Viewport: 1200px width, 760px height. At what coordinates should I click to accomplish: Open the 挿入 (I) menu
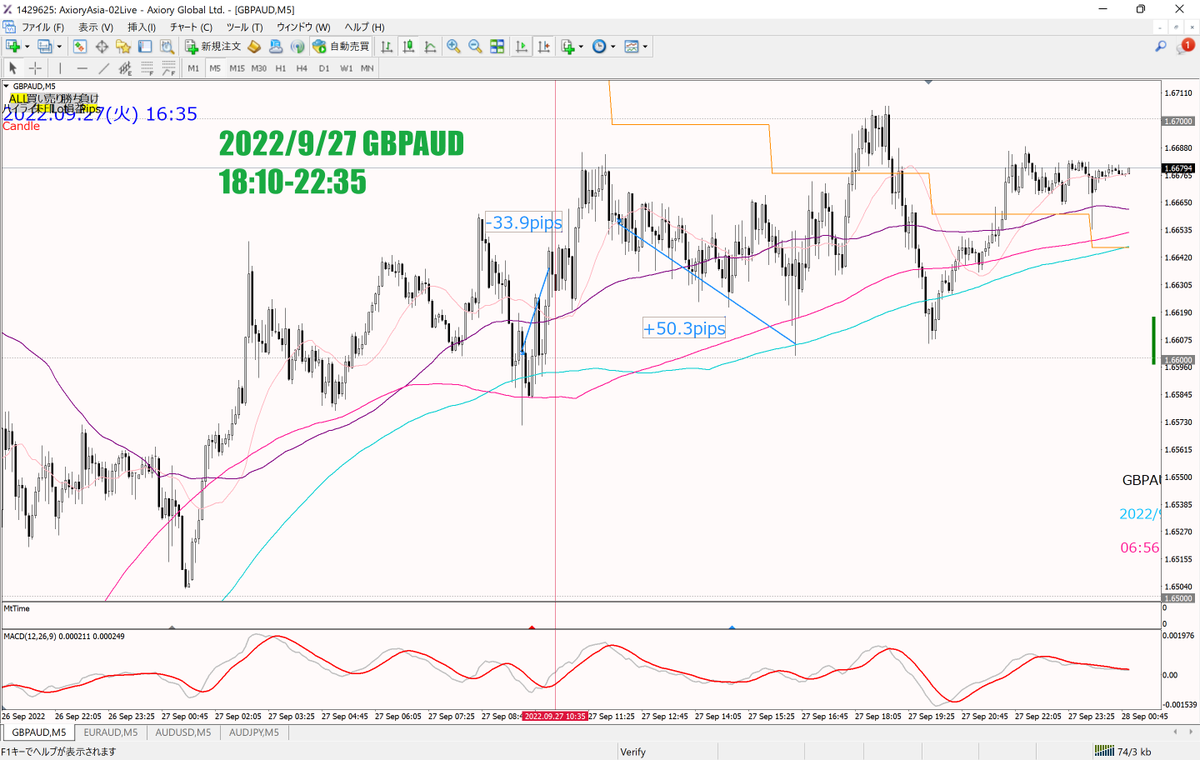(x=144, y=27)
